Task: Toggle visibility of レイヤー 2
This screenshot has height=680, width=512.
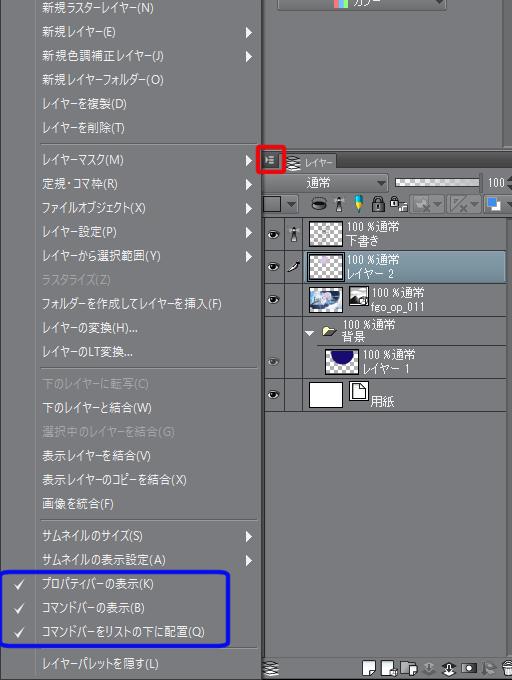Action: [x=273, y=267]
